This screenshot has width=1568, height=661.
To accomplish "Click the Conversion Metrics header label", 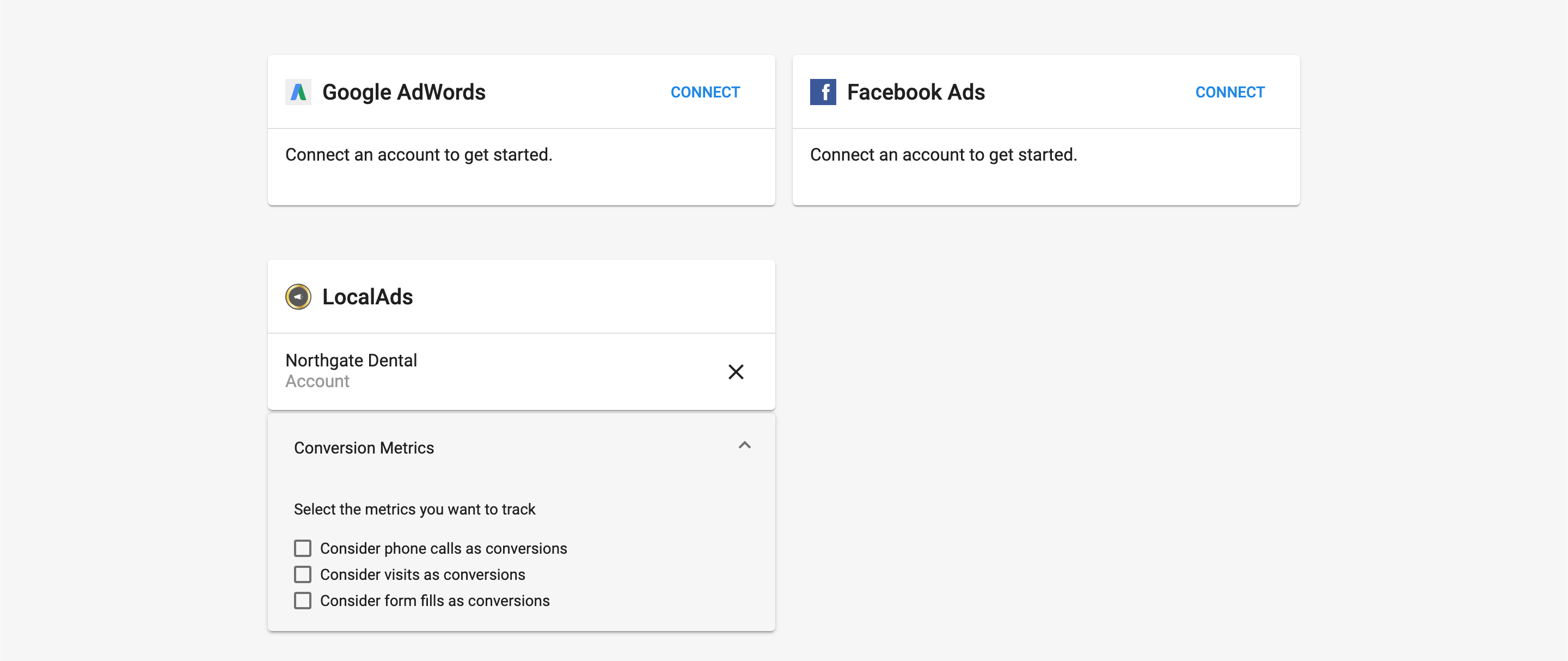I will 364,448.
